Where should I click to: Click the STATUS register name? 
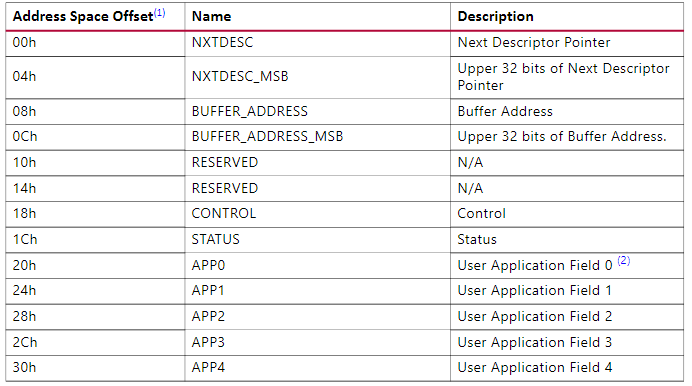point(215,239)
